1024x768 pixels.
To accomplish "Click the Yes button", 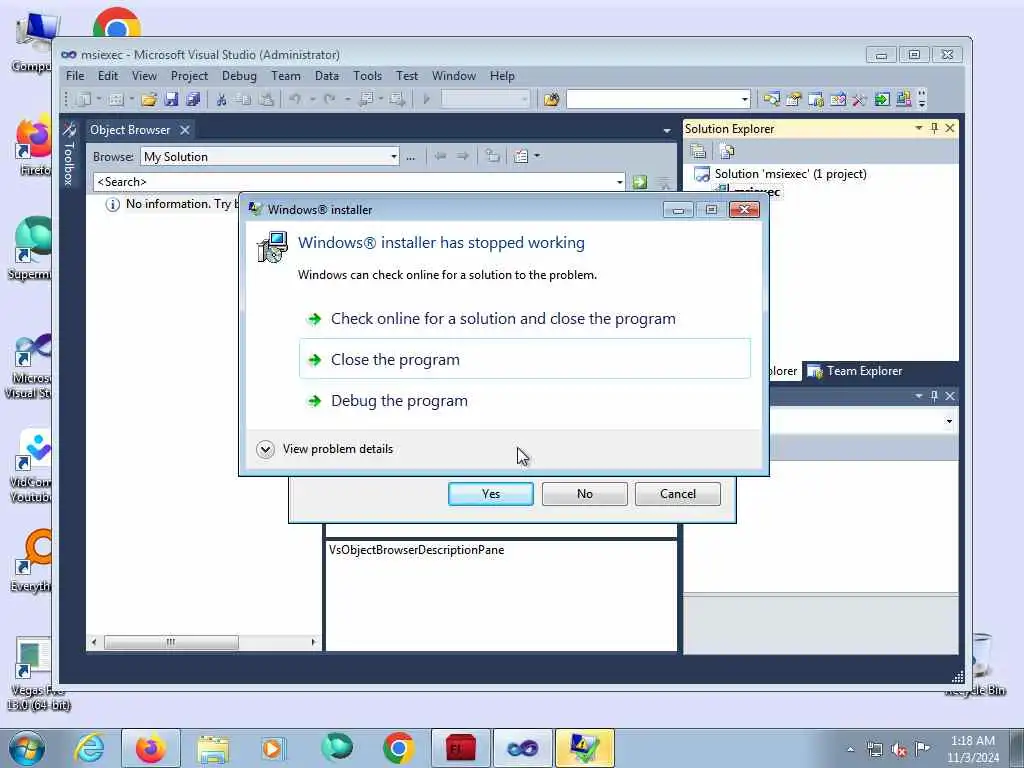I will tap(491, 494).
